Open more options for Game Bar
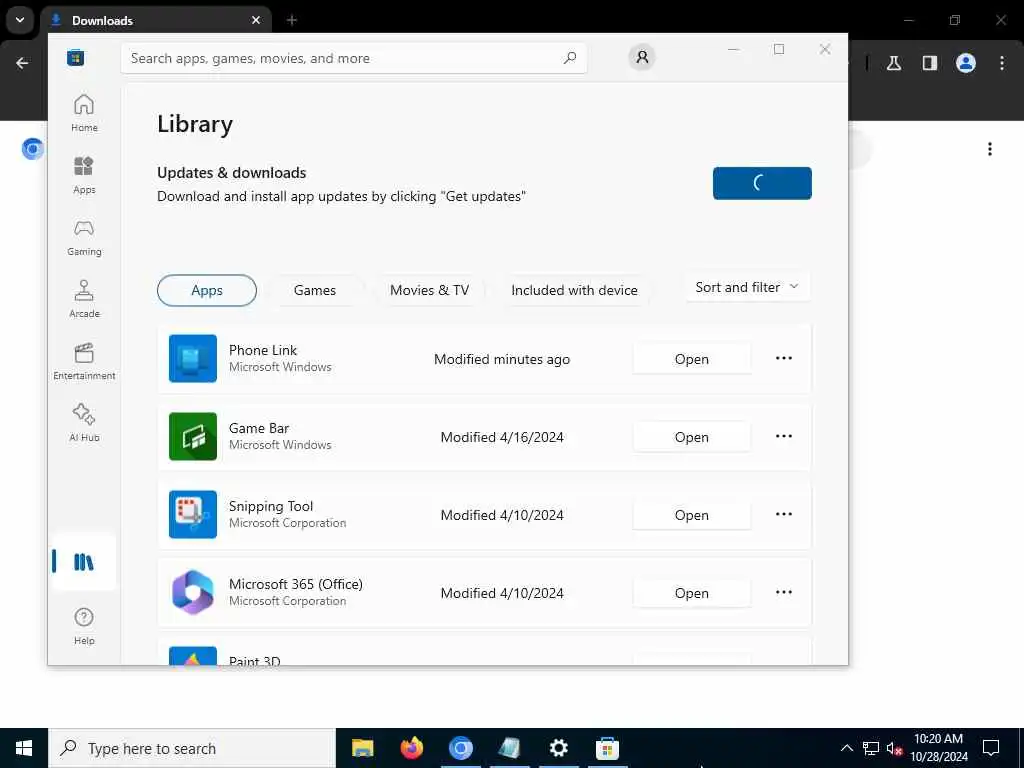The width and height of the screenshot is (1024, 768). pyautogui.click(x=784, y=436)
